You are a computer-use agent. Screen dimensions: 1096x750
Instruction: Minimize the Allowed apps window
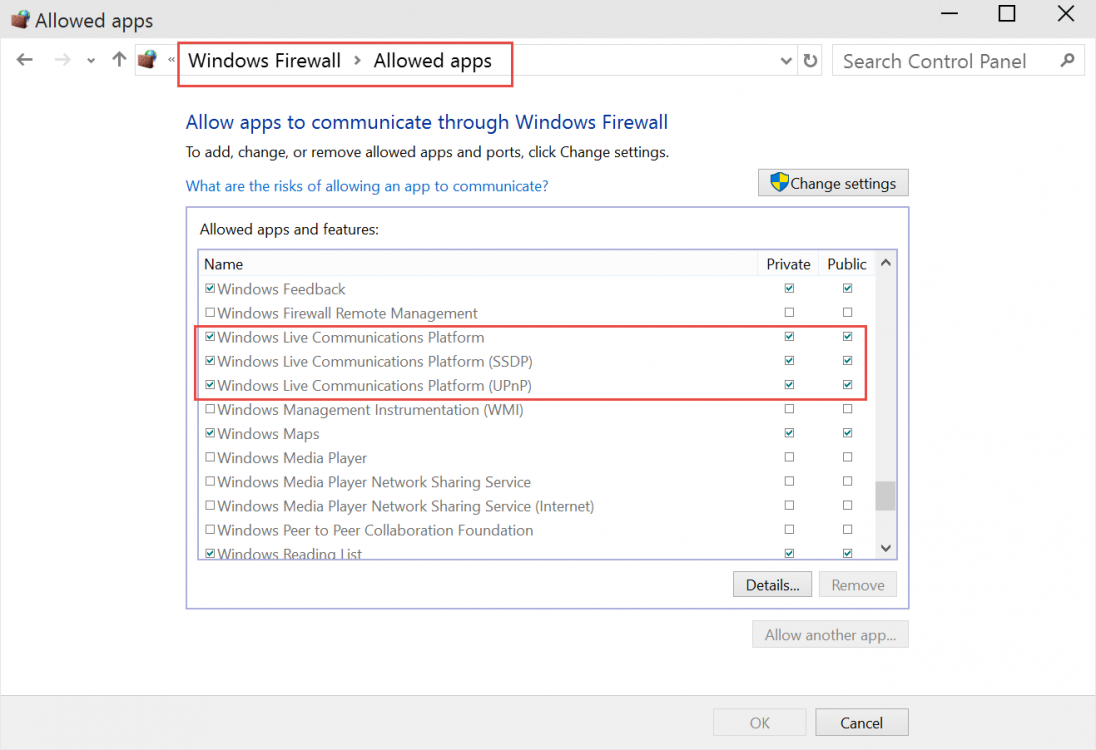pyautogui.click(x=949, y=13)
